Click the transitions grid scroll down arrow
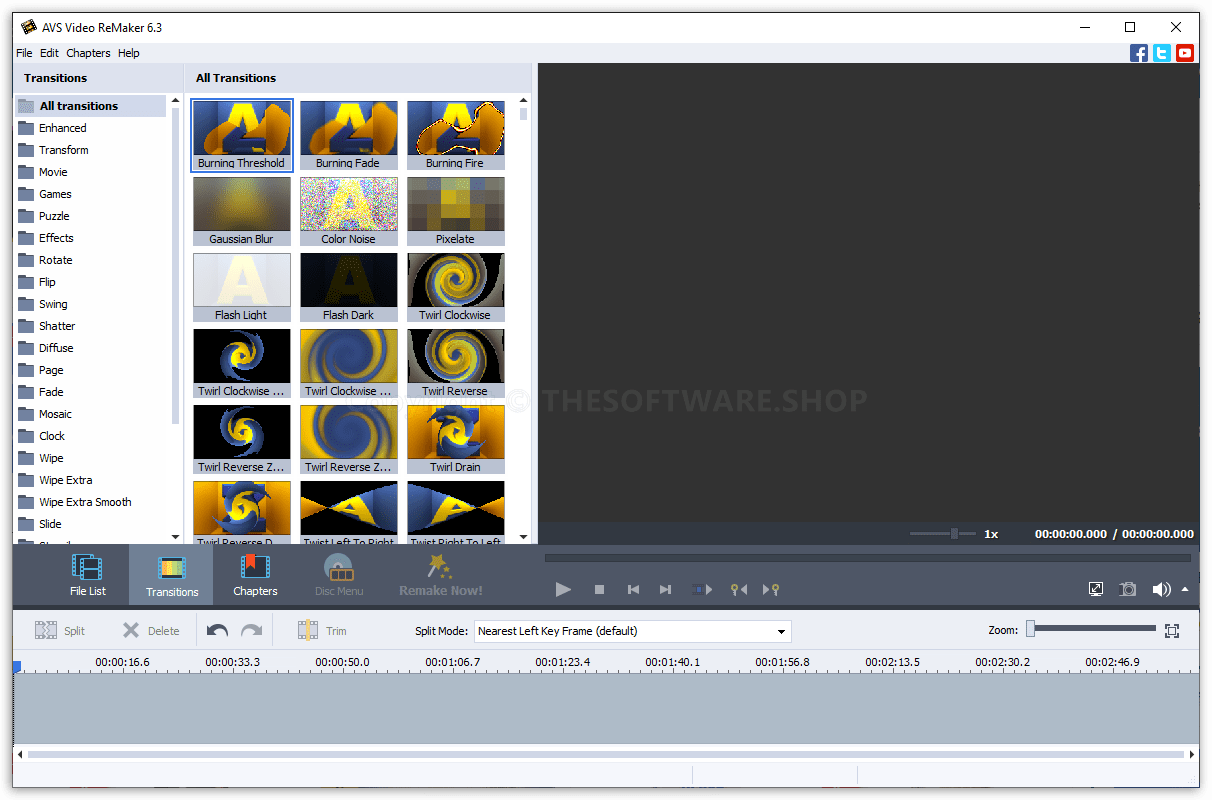 (523, 537)
